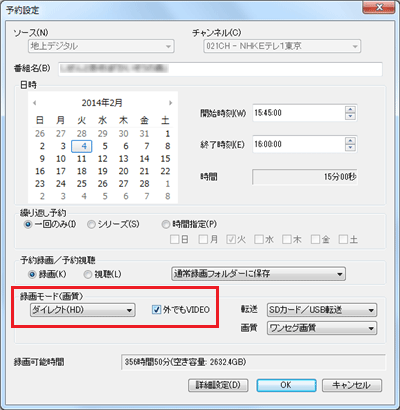Select February 28 in the calendar
Viewport: 400px width, 410px height.
click(x=144, y=184)
